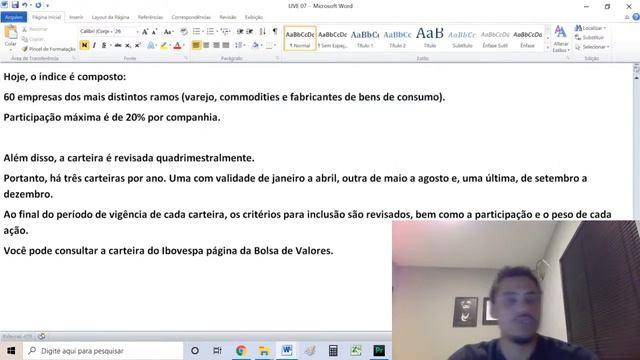Toggle subscript formatting
This screenshot has width=640, height=360.
tap(128, 45)
